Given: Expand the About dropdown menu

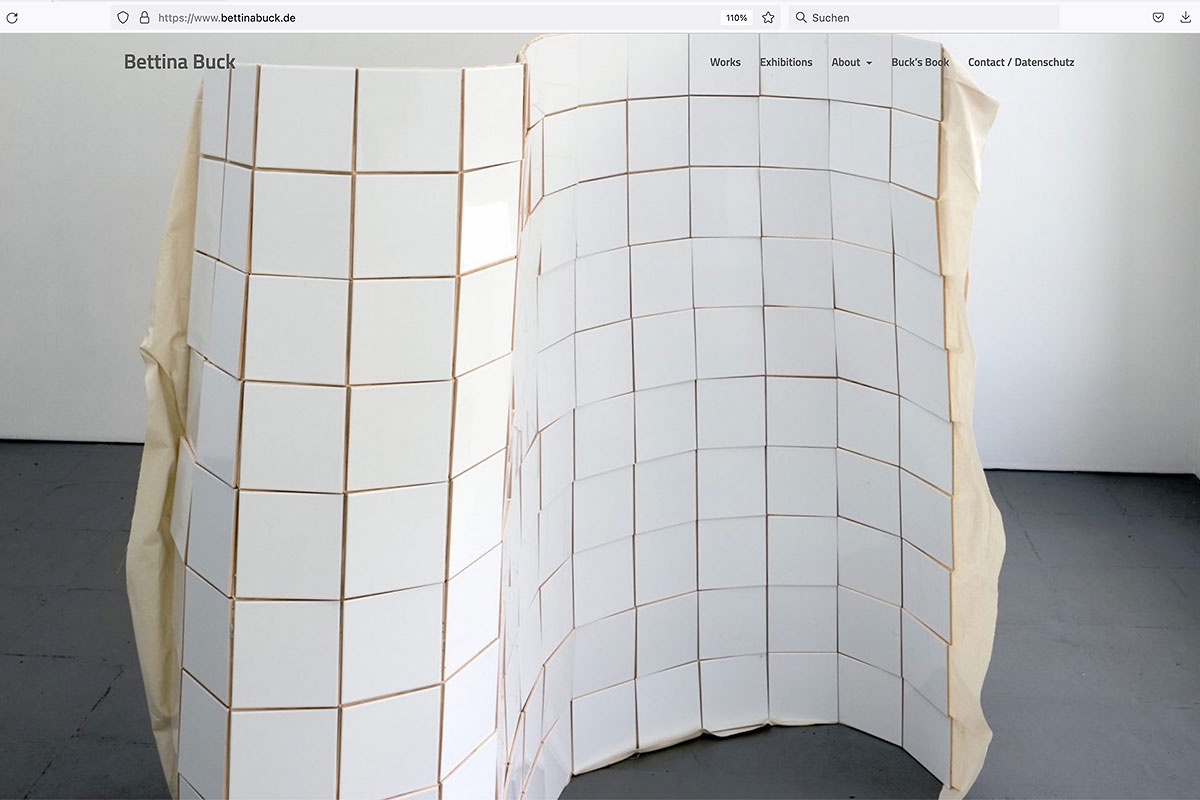Looking at the screenshot, I should (x=852, y=62).
